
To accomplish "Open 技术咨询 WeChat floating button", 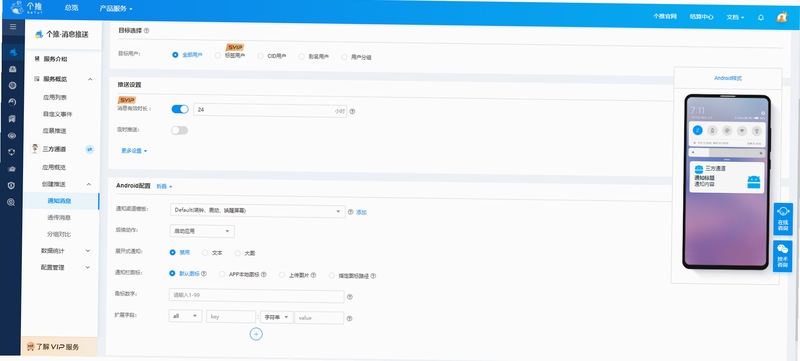I will 783,256.
